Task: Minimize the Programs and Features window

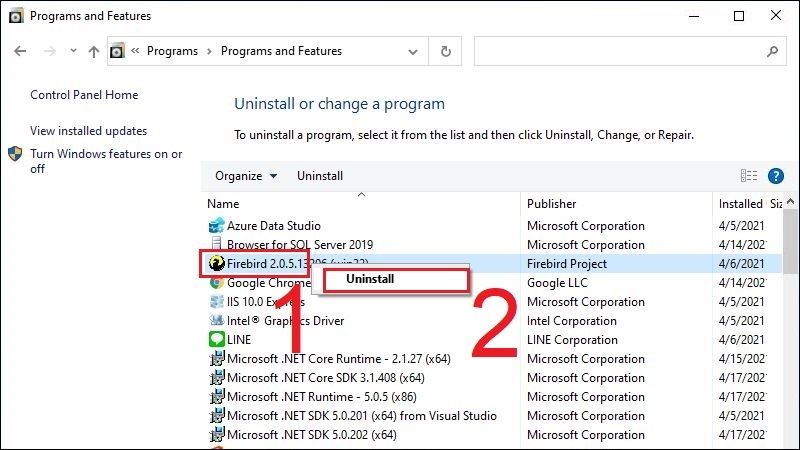Action: [x=694, y=16]
